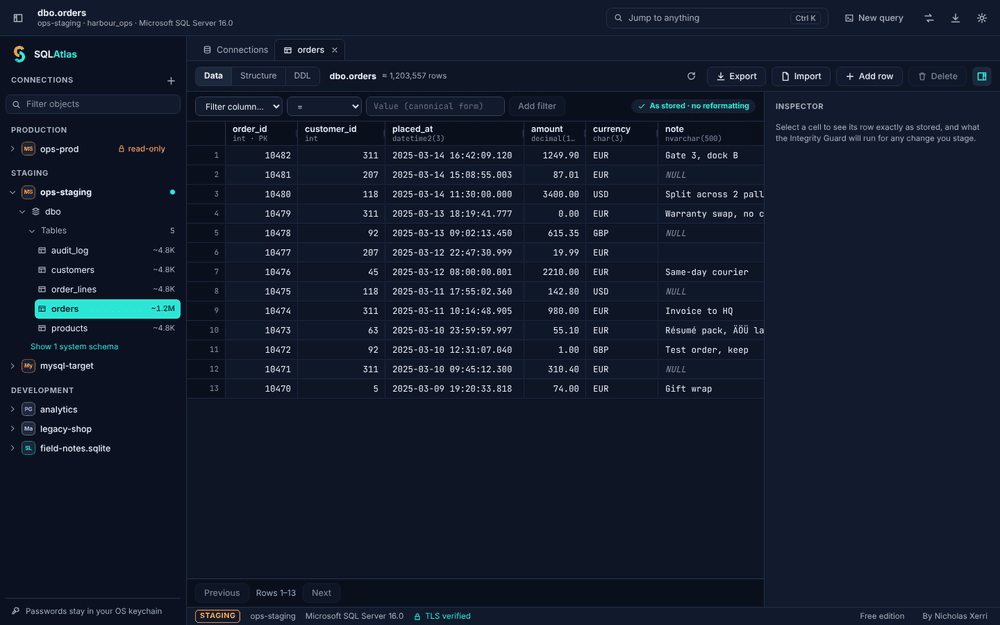
Task: Click the mysql-target database icon
Action: 28,365
